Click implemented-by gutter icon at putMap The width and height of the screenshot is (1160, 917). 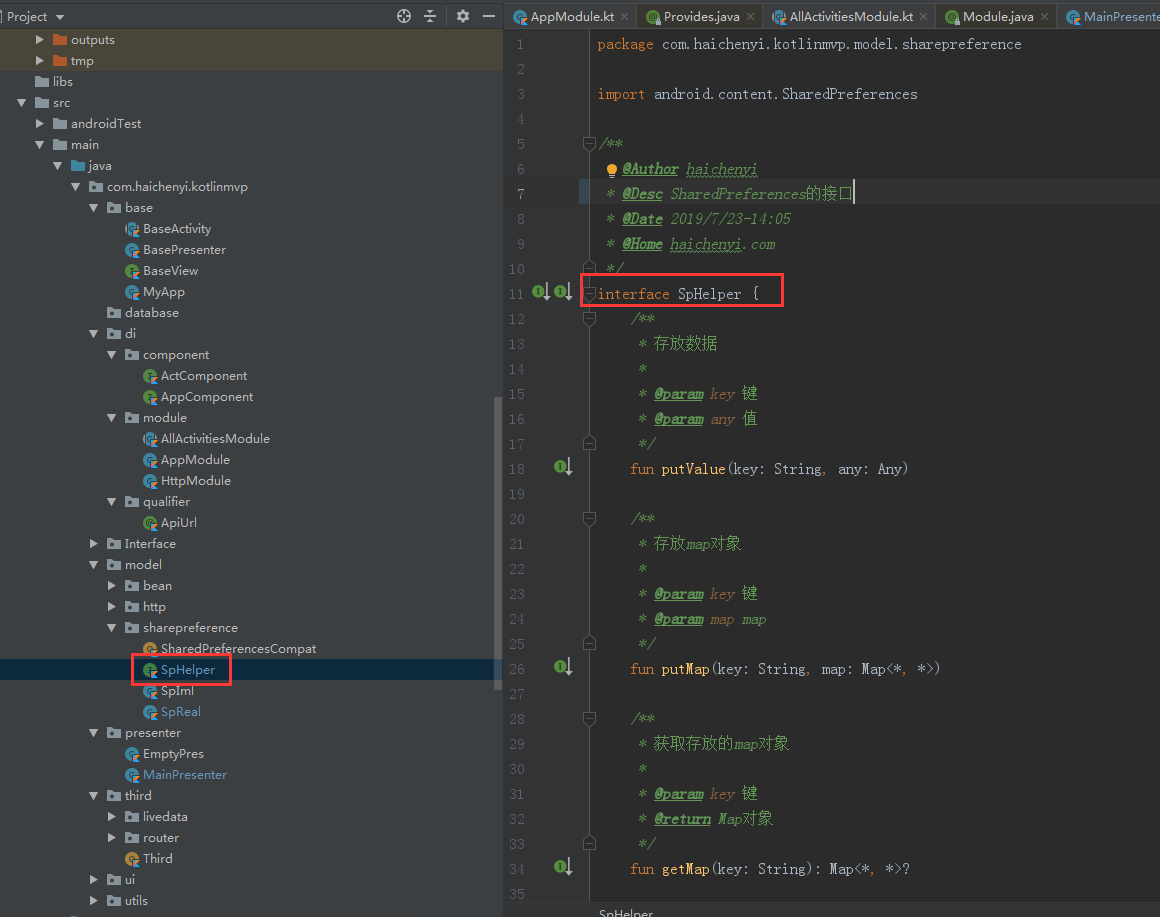pyautogui.click(x=563, y=667)
